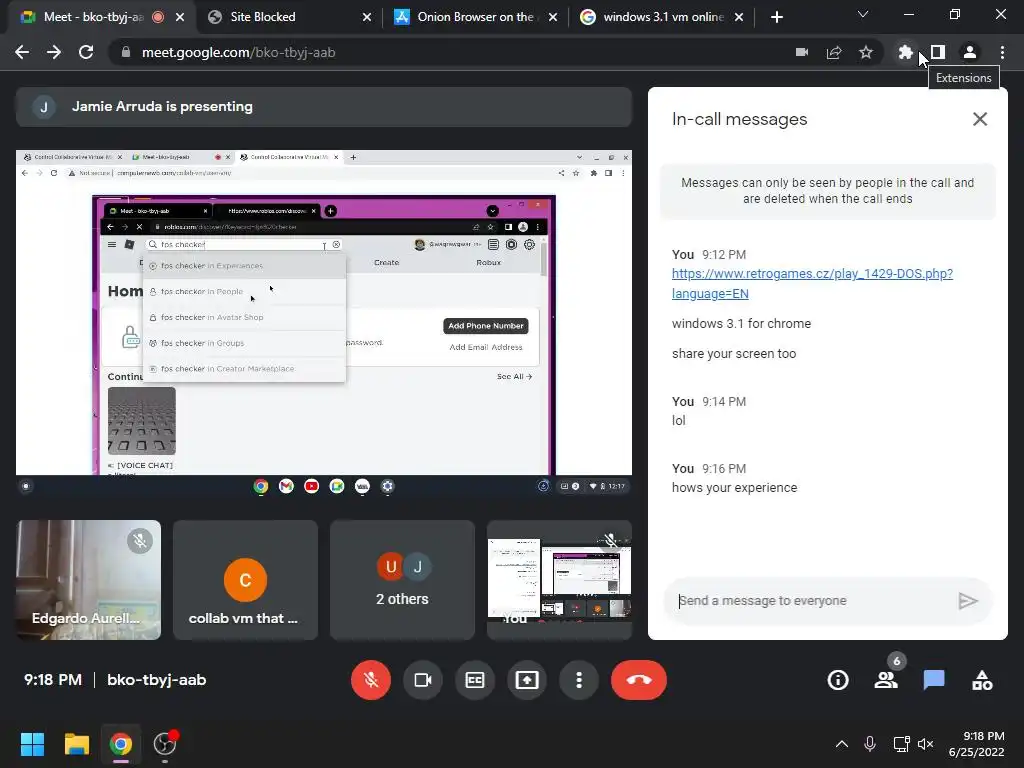This screenshot has width=1024, height=768.
Task: Turn on closed captions
Action: (x=475, y=680)
